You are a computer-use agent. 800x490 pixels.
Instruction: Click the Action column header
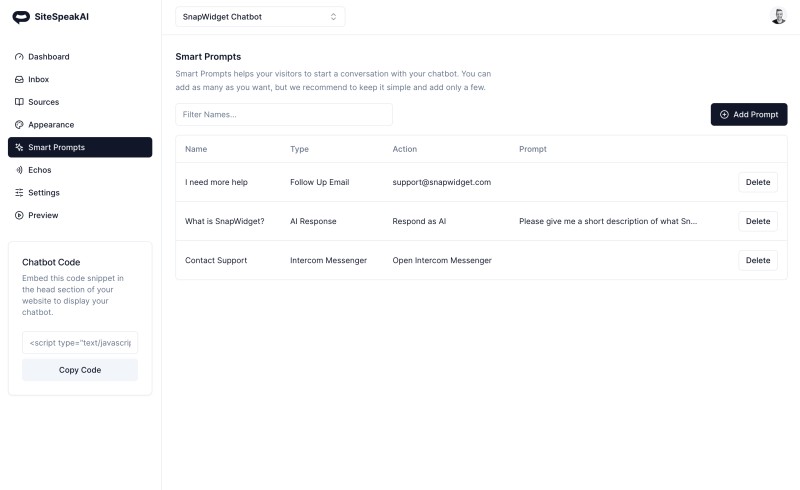405,149
